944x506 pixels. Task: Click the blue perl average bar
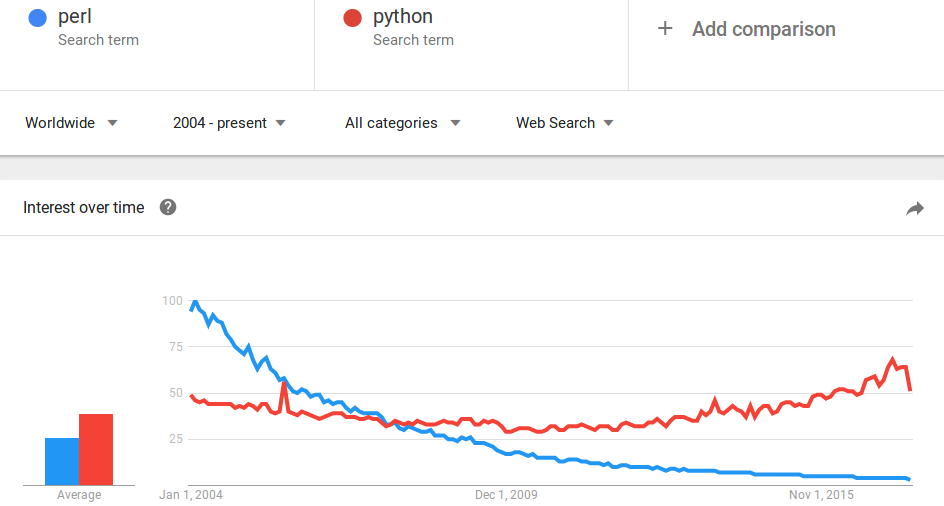(x=62, y=461)
